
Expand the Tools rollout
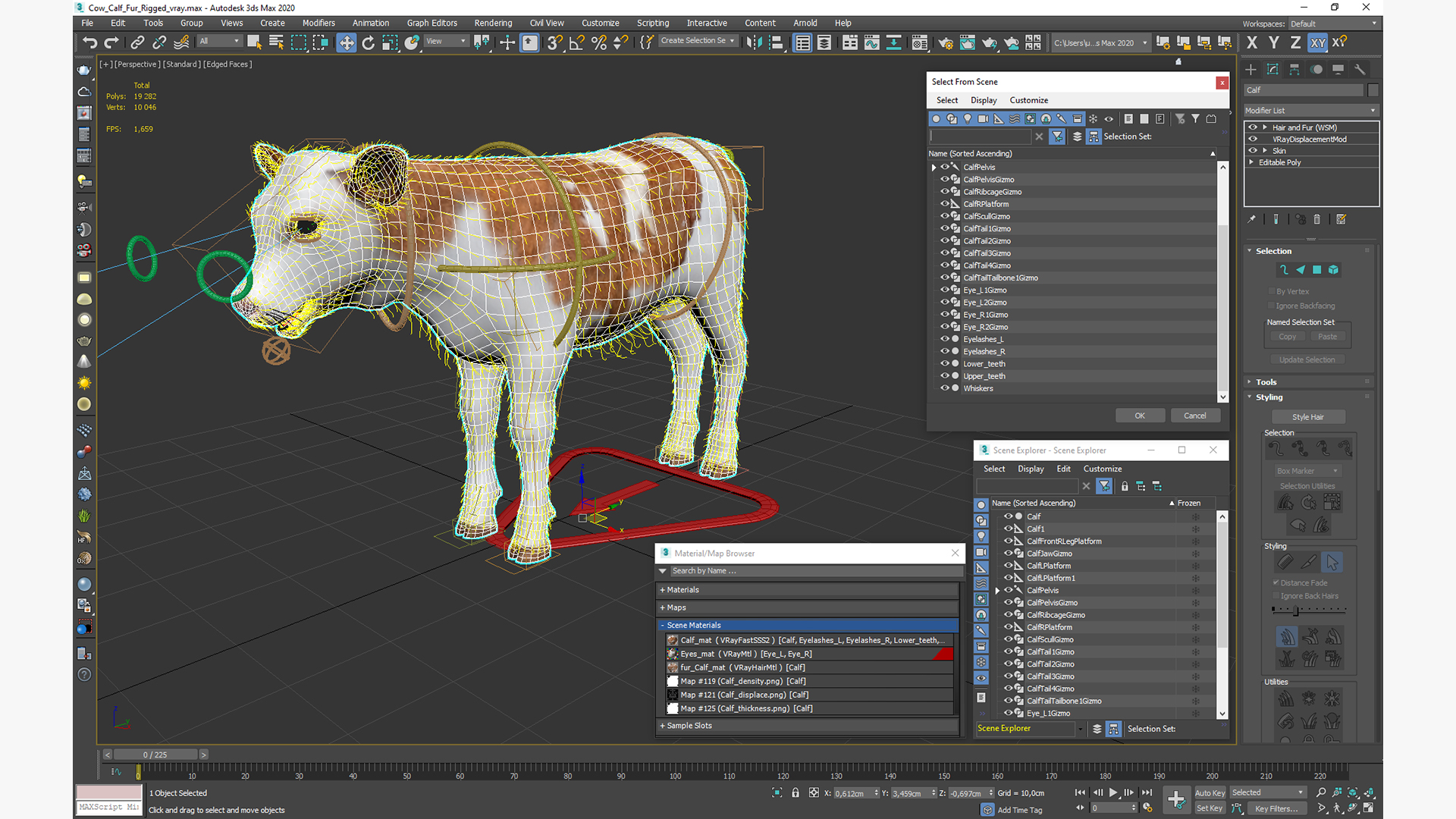[x=1266, y=382]
